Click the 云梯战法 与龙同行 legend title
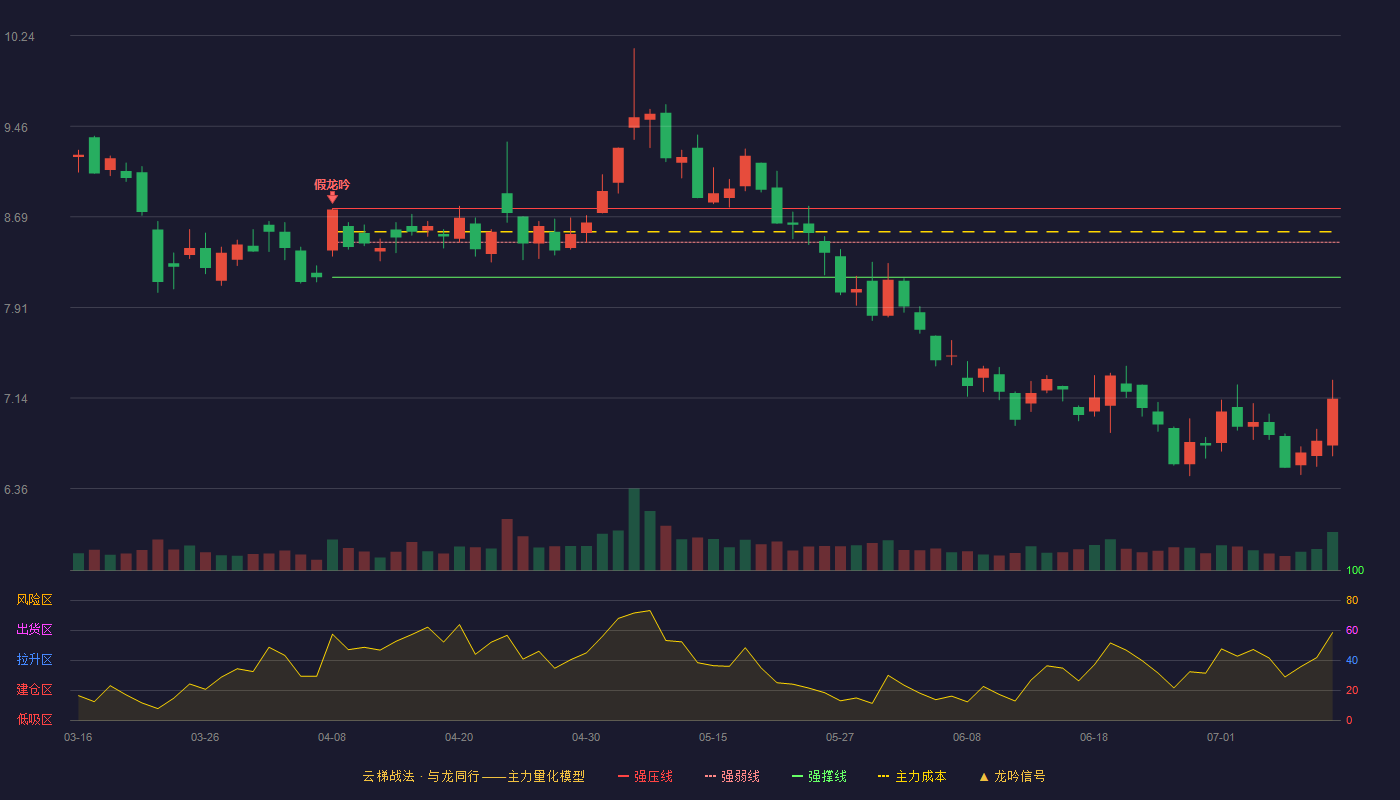 click(x=473, y=776)
